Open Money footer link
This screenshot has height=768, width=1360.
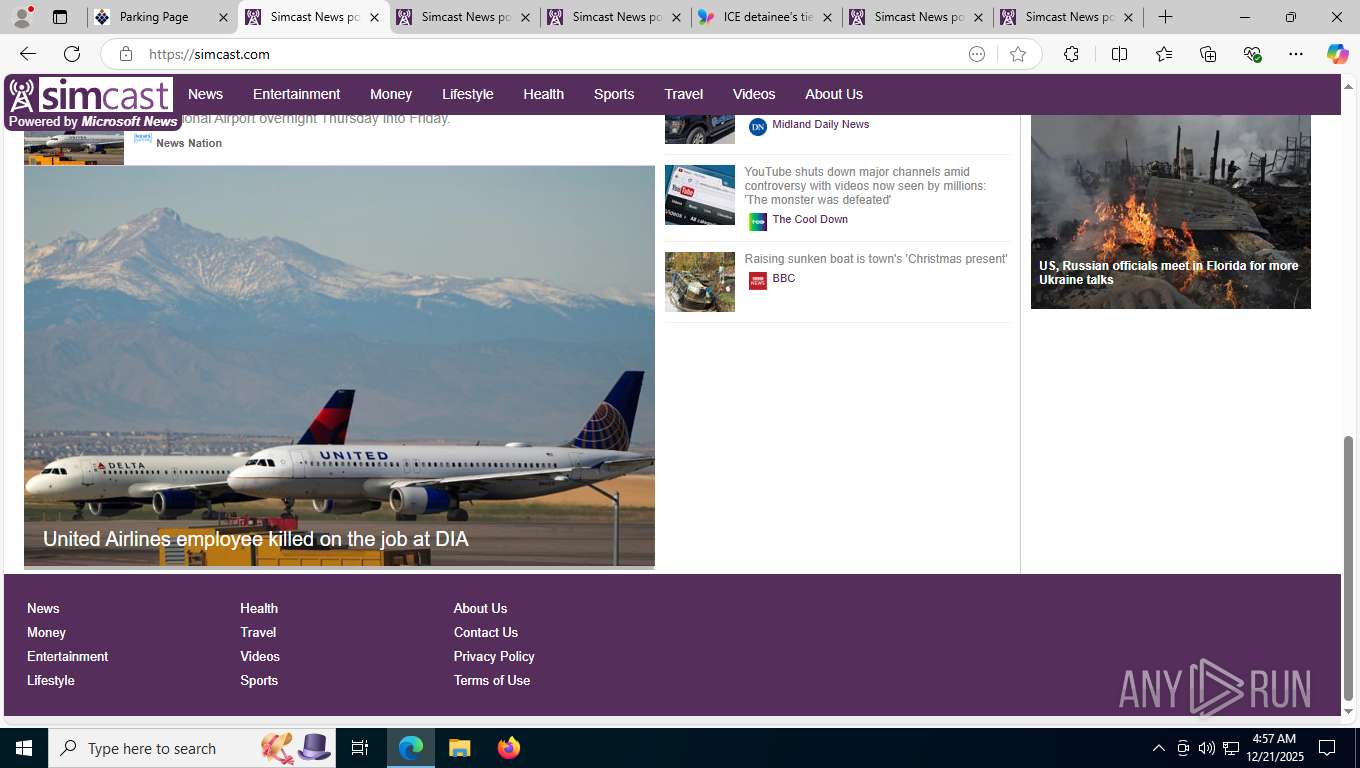46,632
